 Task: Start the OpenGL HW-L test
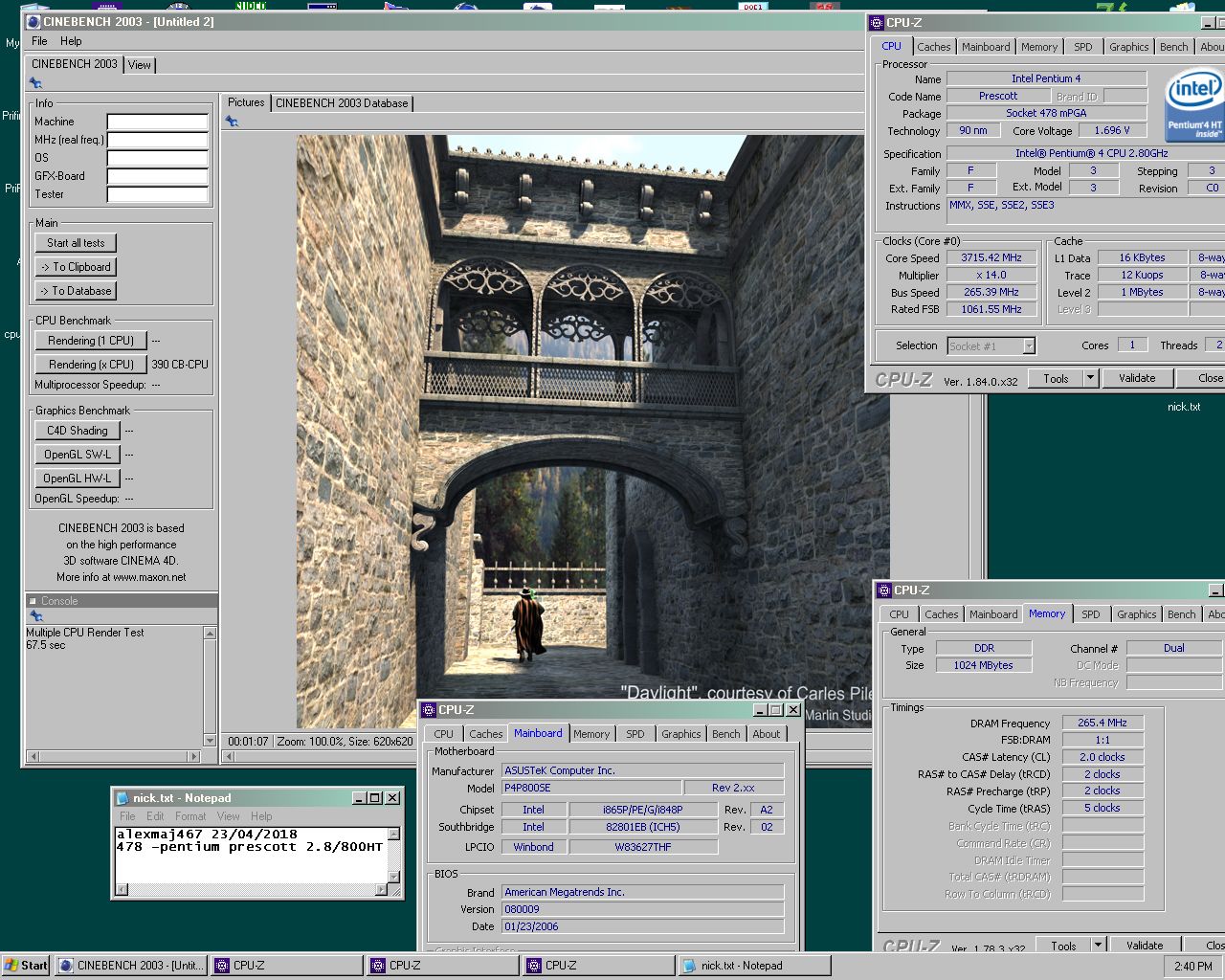78,479
